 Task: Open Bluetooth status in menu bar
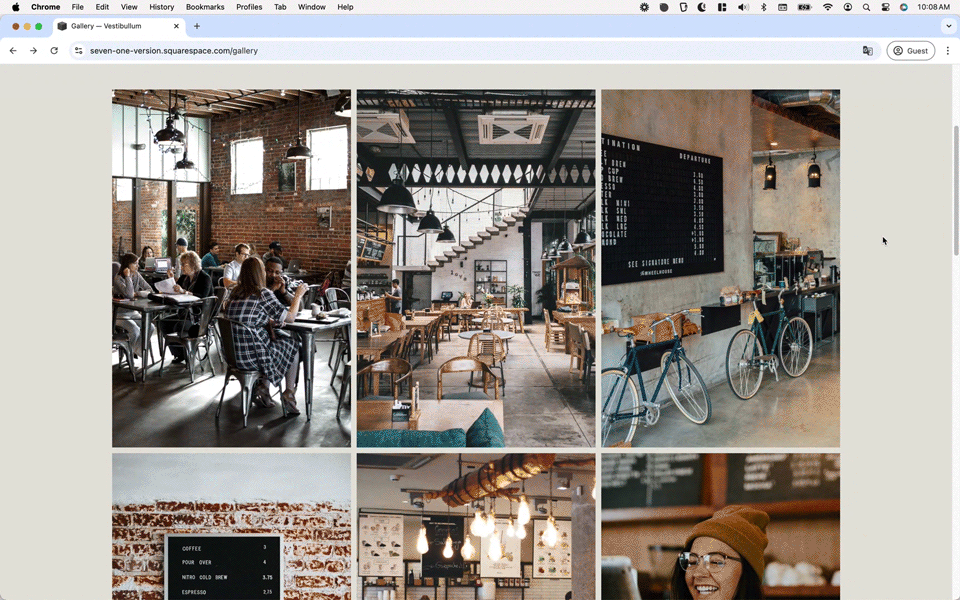[x=763, y=7]
